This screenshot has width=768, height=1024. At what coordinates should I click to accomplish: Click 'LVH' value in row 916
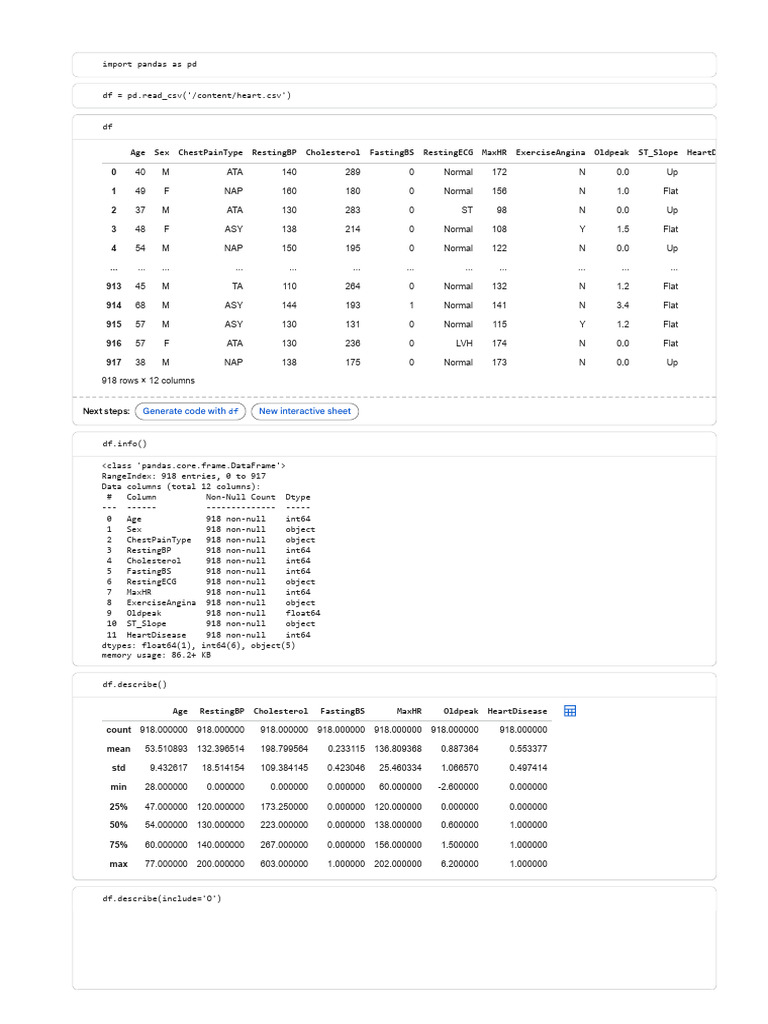pos(464,344)
